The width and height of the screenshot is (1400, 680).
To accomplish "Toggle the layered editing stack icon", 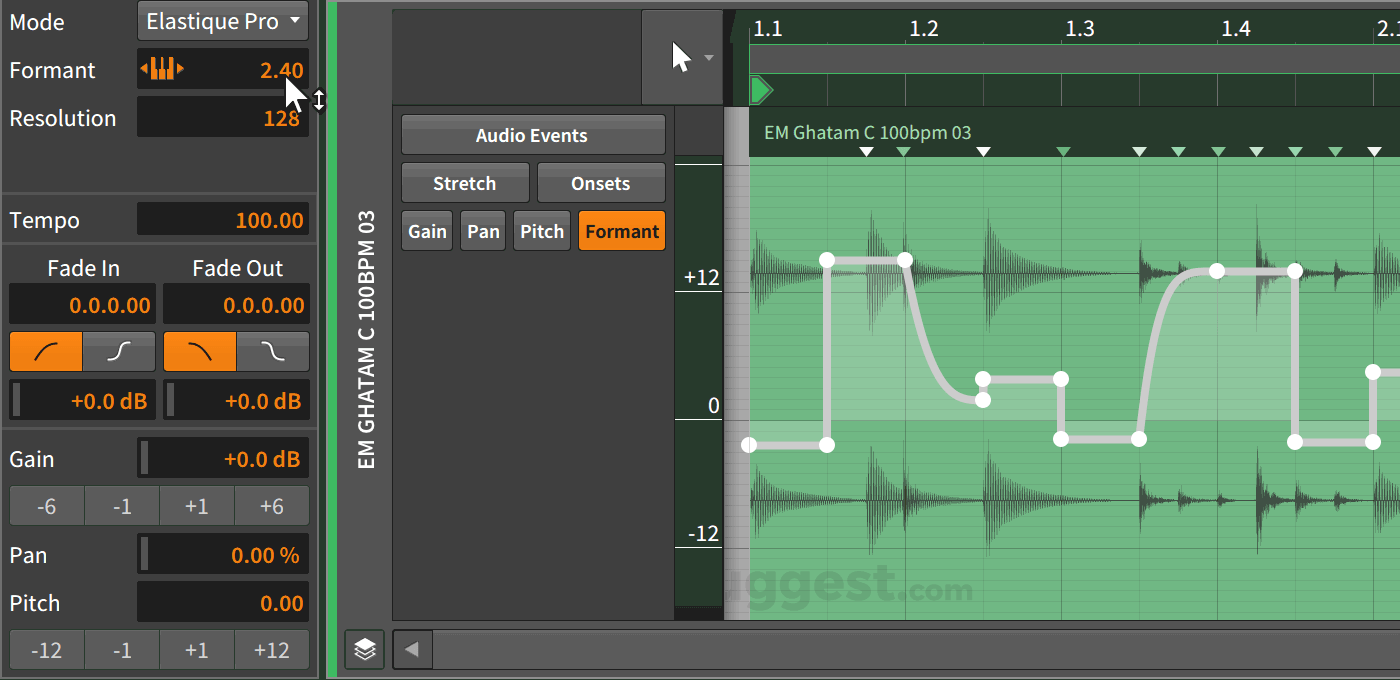I will coord(364,649).
